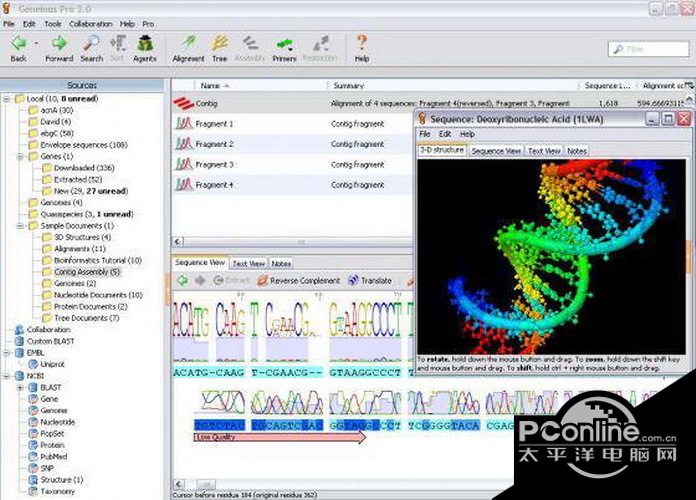
Task: Select the 3-D structure tab
Action: pos(441,150)
